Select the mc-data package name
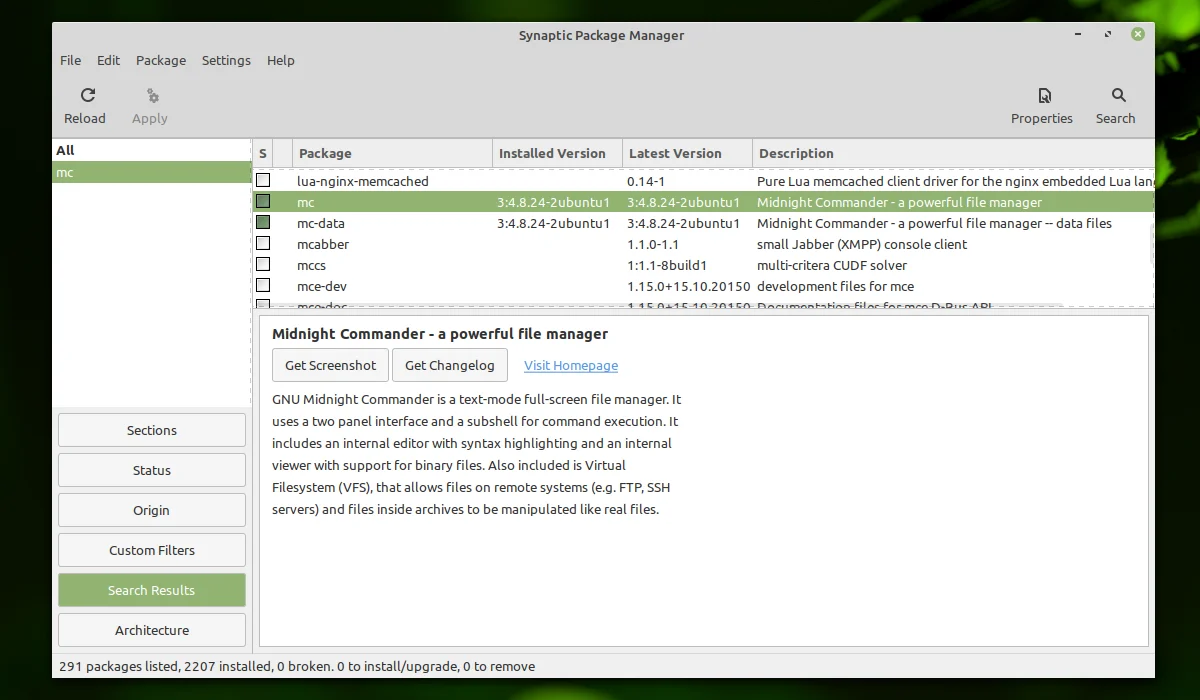The width and height of the screenshot is (1200, 700). click(x=321, y=223)
